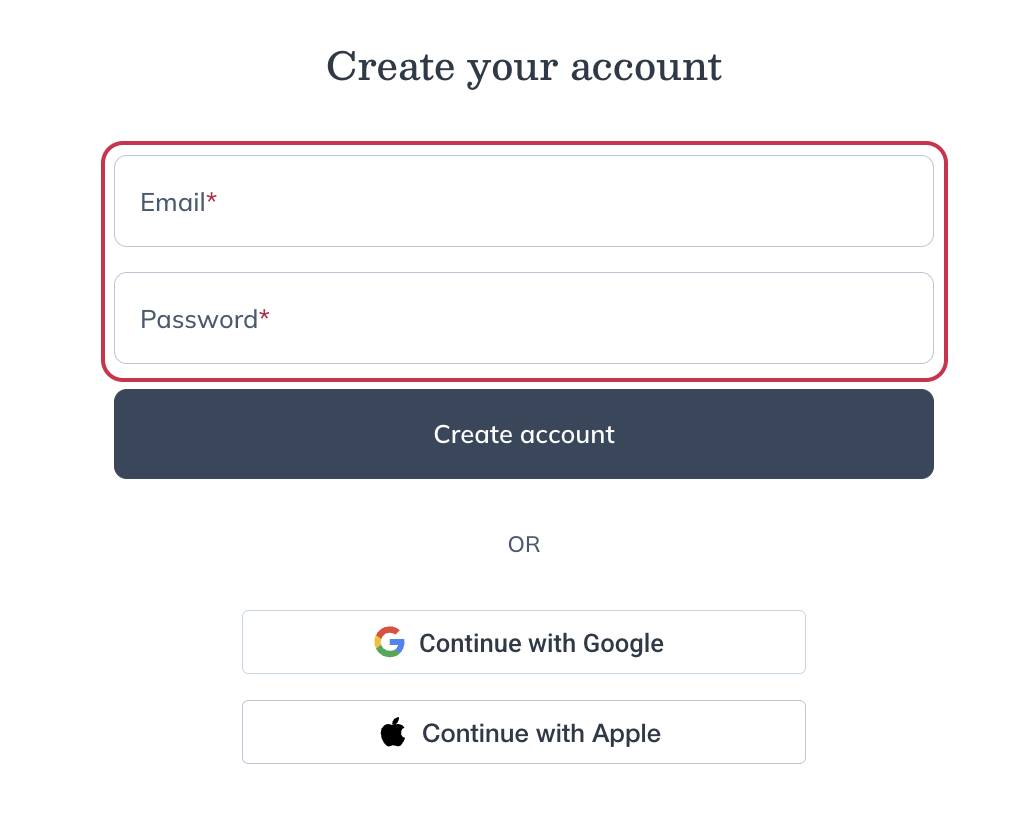Click the Continue with Google text label
Image resolution: width=1034 pixels, height=824 pixels.
pyautogui.click(x=541, y=643)
